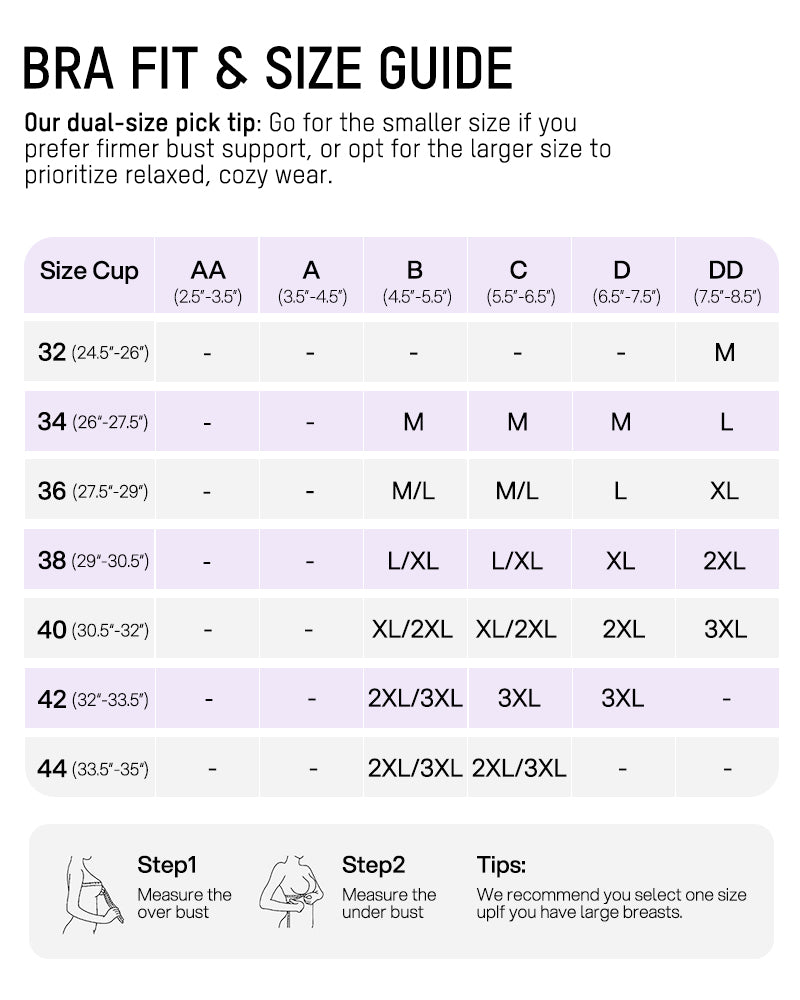Click the Size Cup header cell
Viewport: 800px width, 1000px height.
(89, 276)
